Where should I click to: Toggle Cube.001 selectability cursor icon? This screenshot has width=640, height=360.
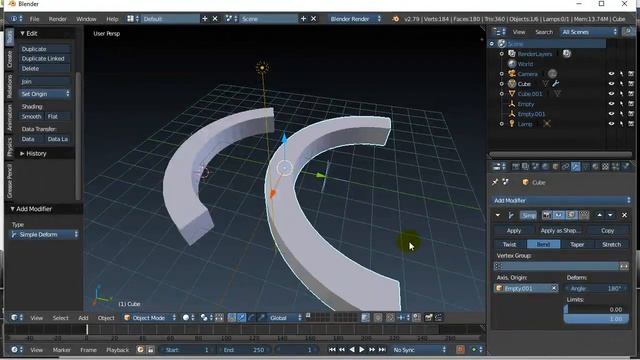pyautogui.click(x=621, y=94)
